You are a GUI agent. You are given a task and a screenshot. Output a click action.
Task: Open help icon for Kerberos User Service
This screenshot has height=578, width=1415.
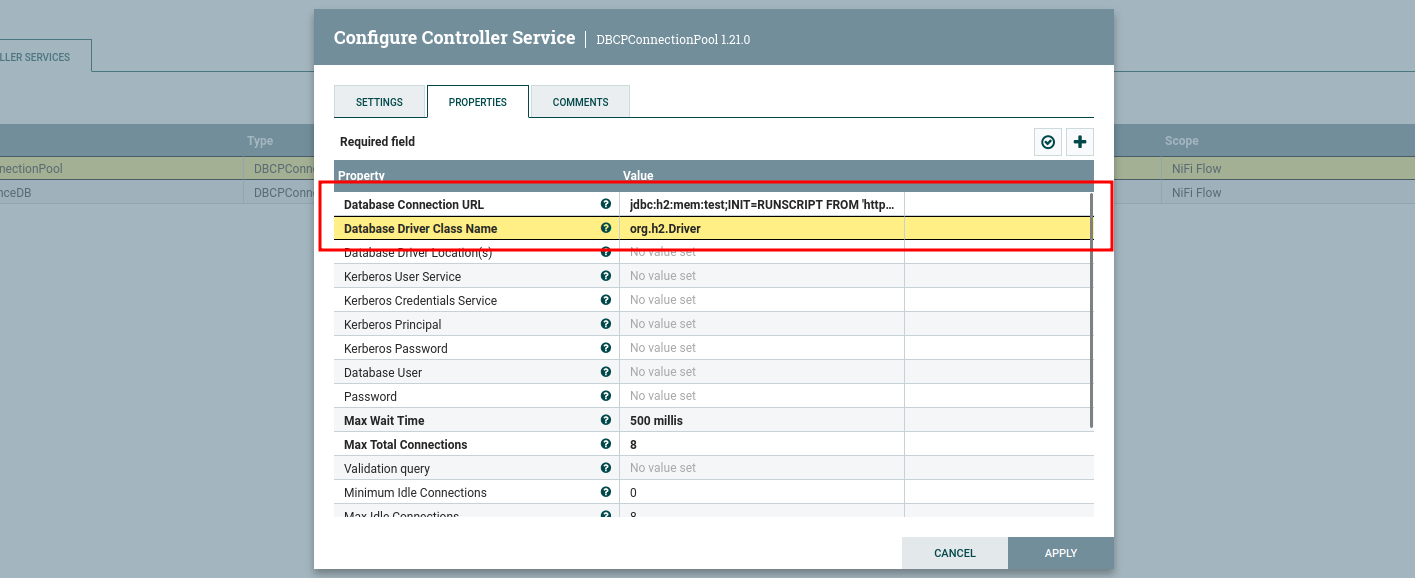[x=606, y=276]
